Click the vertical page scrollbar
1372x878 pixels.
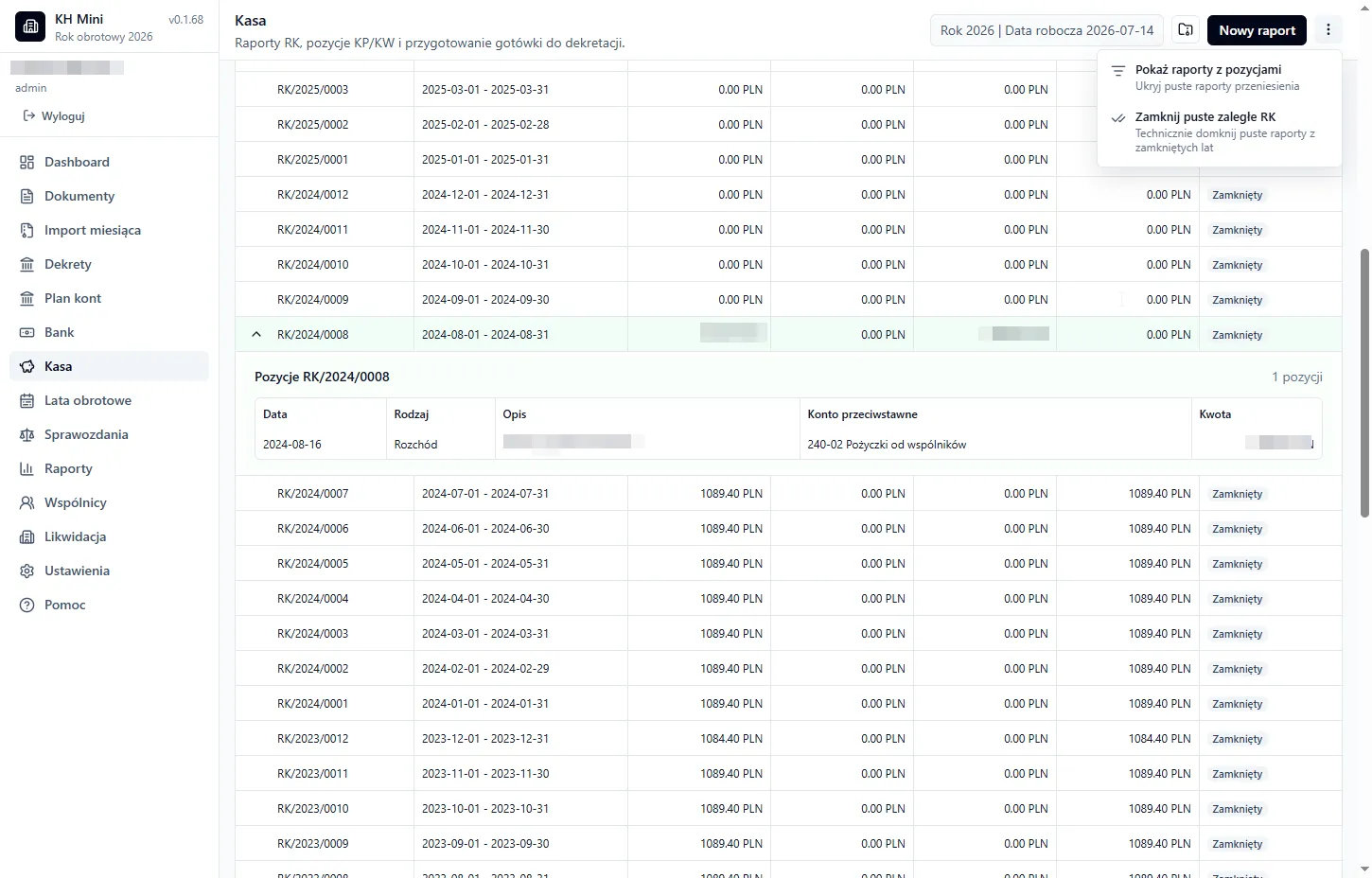1364,383
